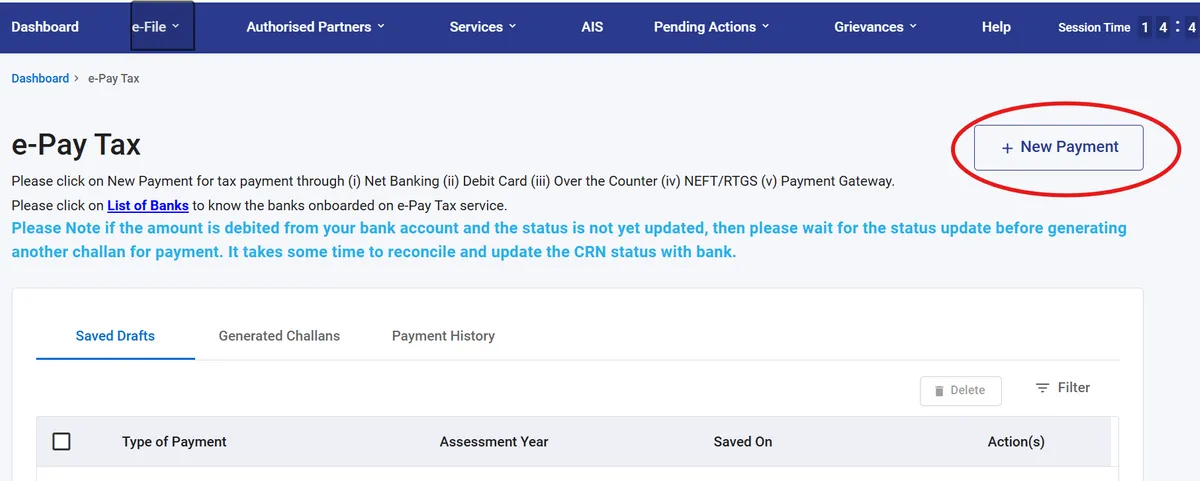Open the Authorised Partners dropdown
1200x481 pixels.
pyautogui.click(x=315, y=27)
